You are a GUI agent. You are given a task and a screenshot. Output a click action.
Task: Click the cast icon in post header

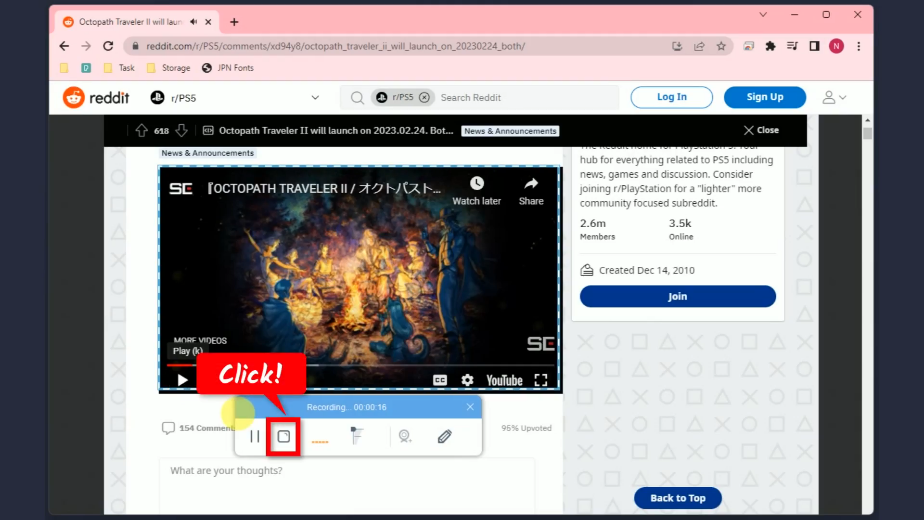[208, 130]
